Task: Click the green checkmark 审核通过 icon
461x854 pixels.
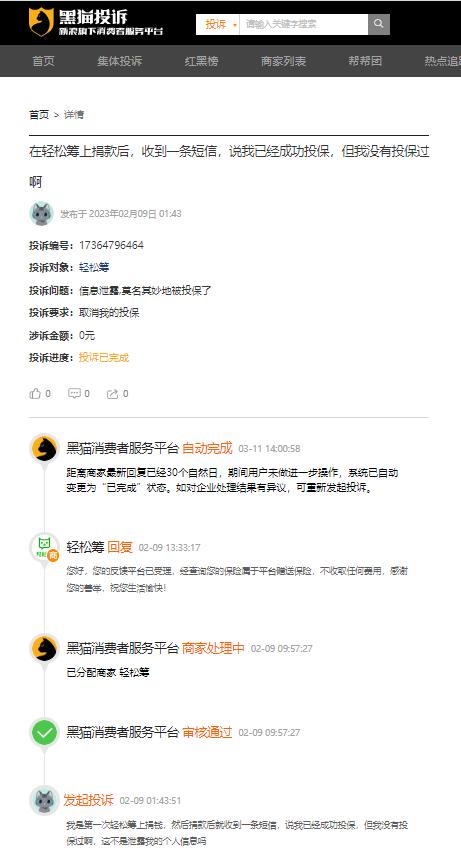Action: [44, 732]
